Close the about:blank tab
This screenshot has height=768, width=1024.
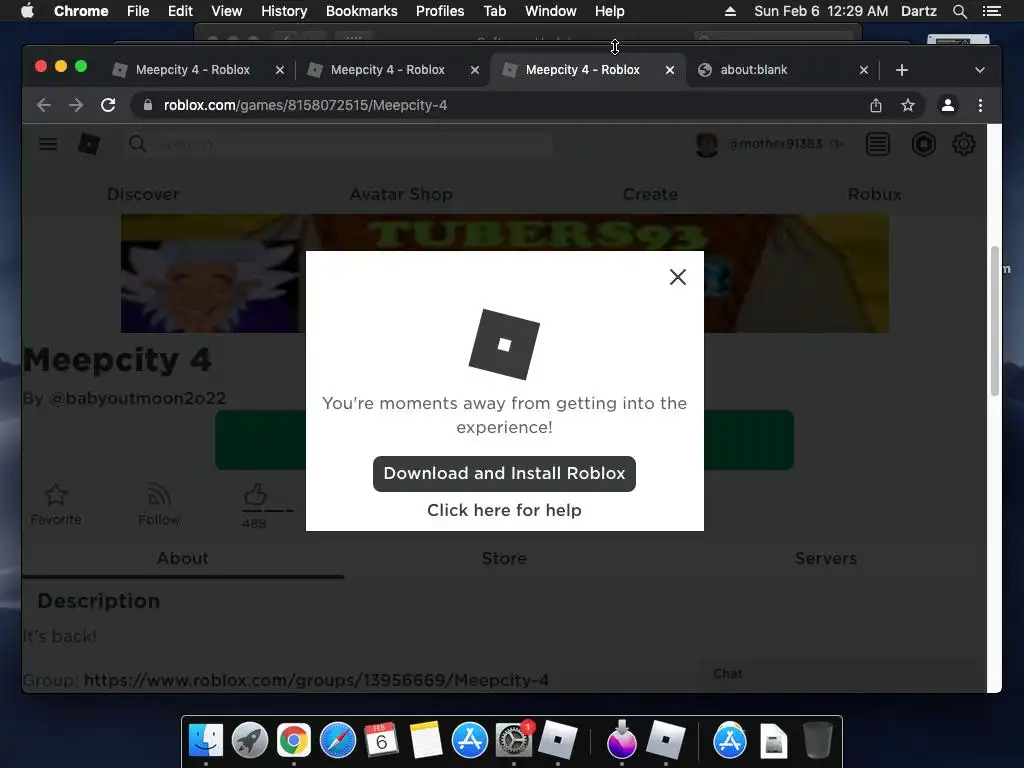click(863, 70)
